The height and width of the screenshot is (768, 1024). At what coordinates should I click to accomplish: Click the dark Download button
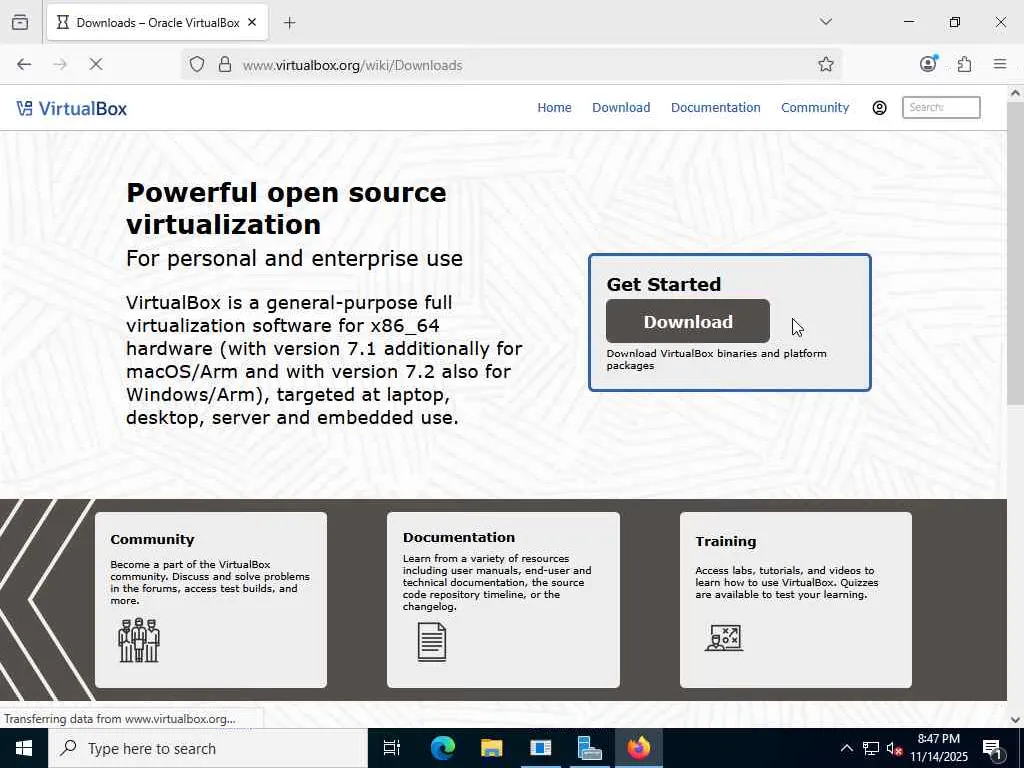(x=688, y=321)
